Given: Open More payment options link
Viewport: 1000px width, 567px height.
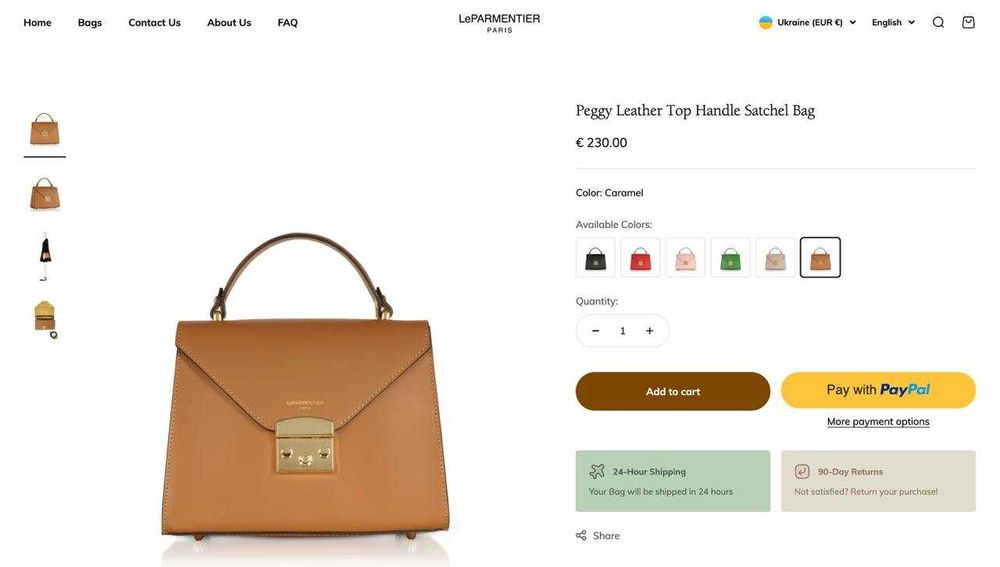Looking at the screenshot, I should [878, 422].
